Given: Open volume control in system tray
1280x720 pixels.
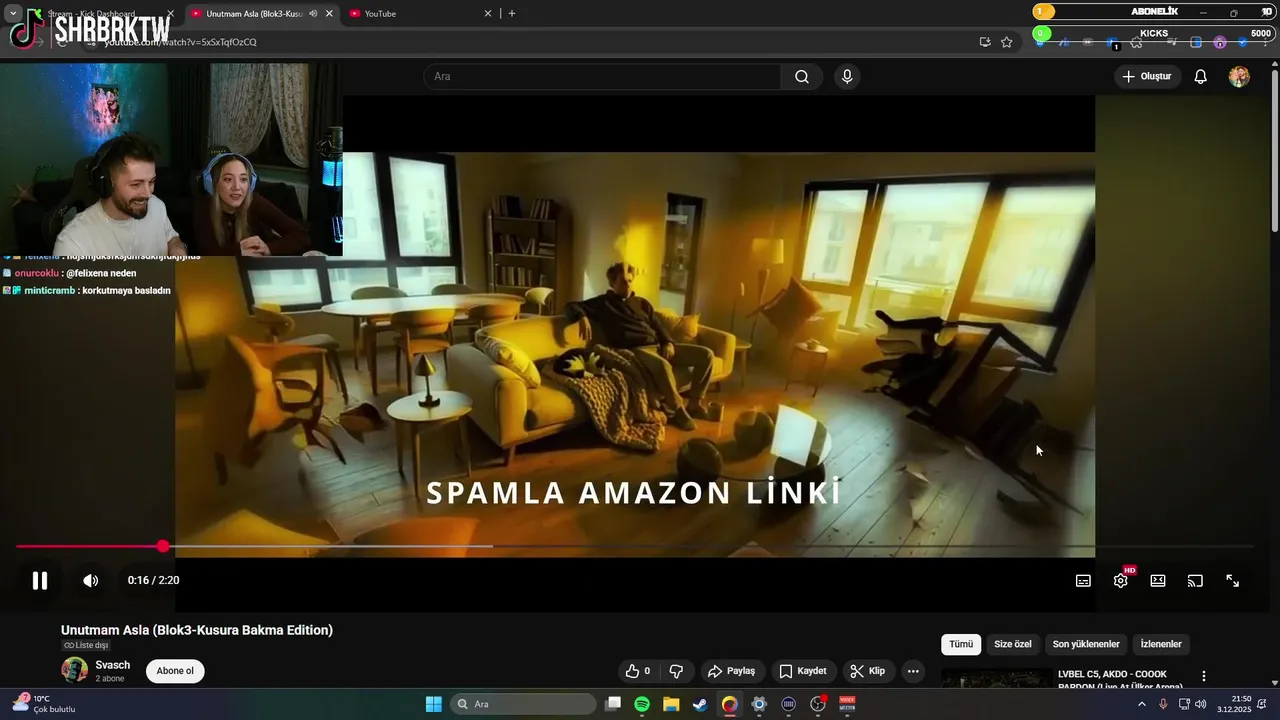Looking at the screenshot, I should 1201,704.
